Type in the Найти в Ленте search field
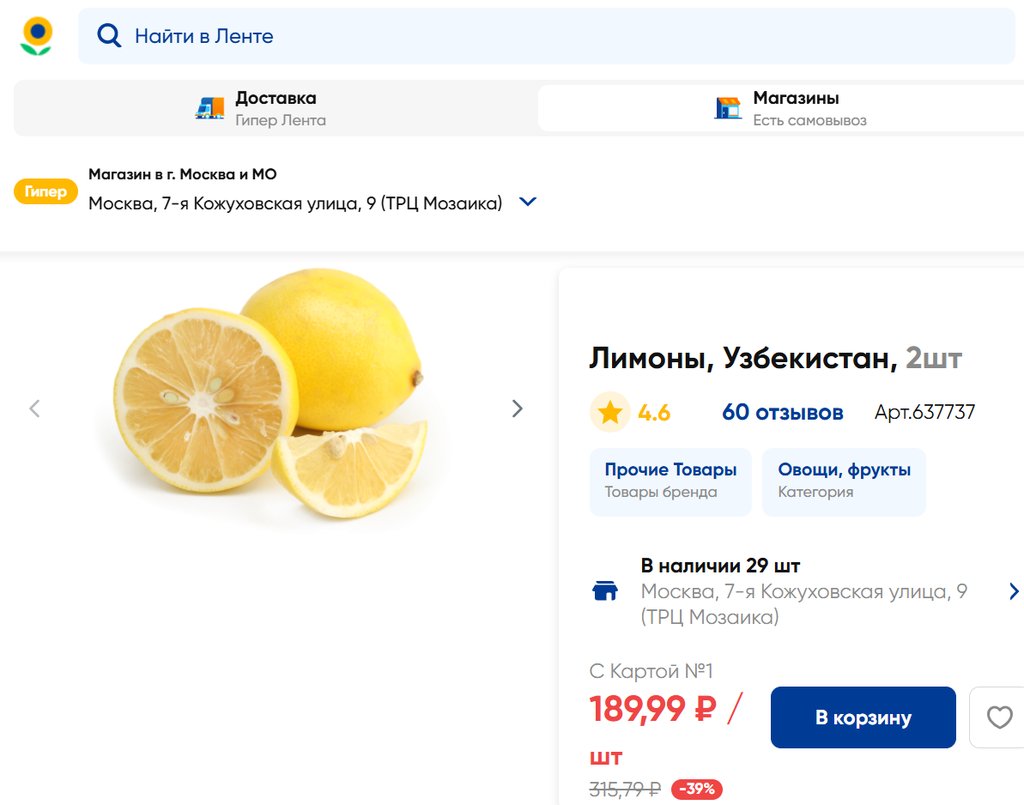The image size is (1024, 805). point(560,36)
